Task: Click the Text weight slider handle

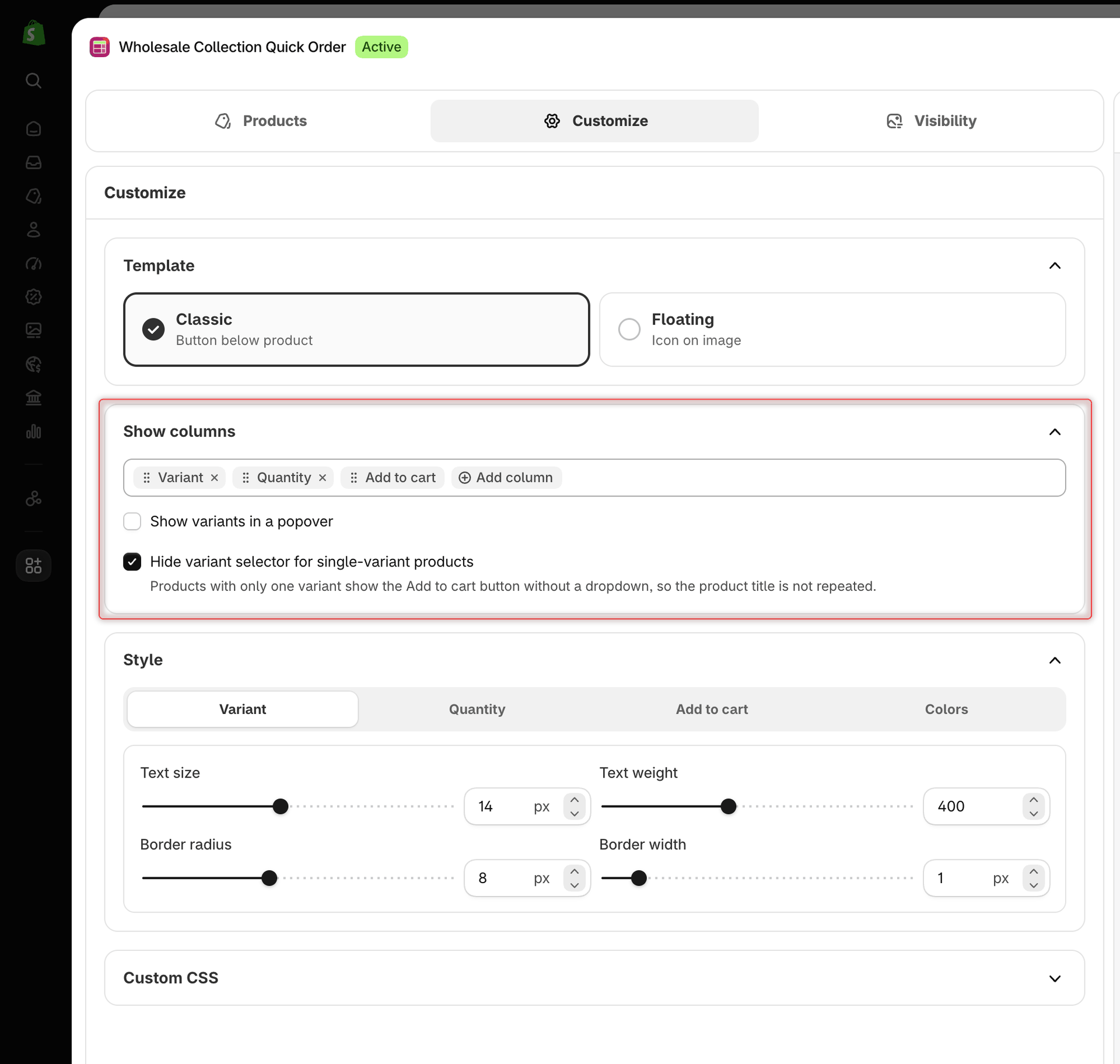Action: pyautogui.click(x=728, y=807)
